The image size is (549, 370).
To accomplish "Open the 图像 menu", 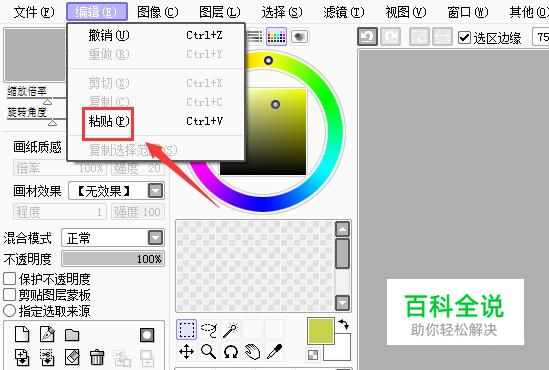I will 158,12.
